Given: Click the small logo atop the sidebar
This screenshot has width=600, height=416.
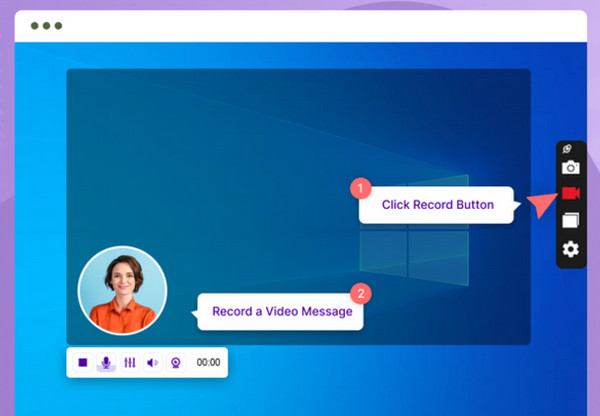Looking at the screenshot, I should coord(567,148).
